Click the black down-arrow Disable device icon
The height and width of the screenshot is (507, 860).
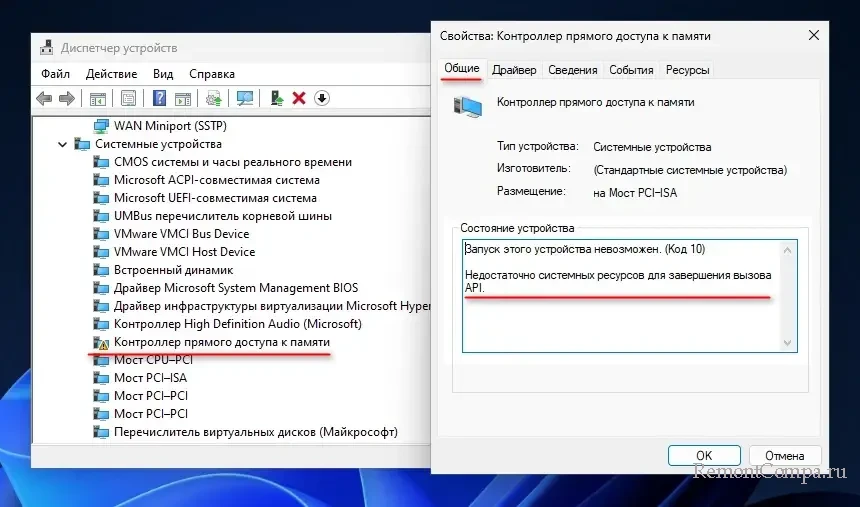(x=321, y=98)
